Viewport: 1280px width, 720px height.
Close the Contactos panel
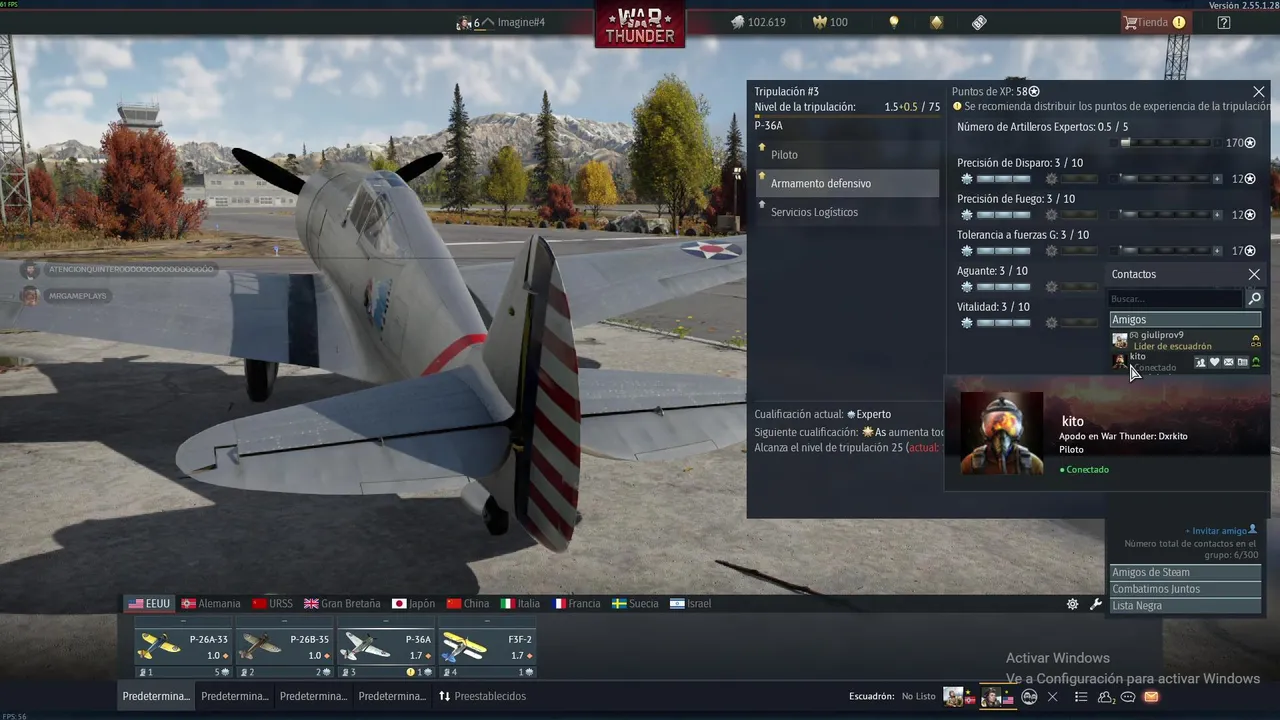(x=1254, y=274)
